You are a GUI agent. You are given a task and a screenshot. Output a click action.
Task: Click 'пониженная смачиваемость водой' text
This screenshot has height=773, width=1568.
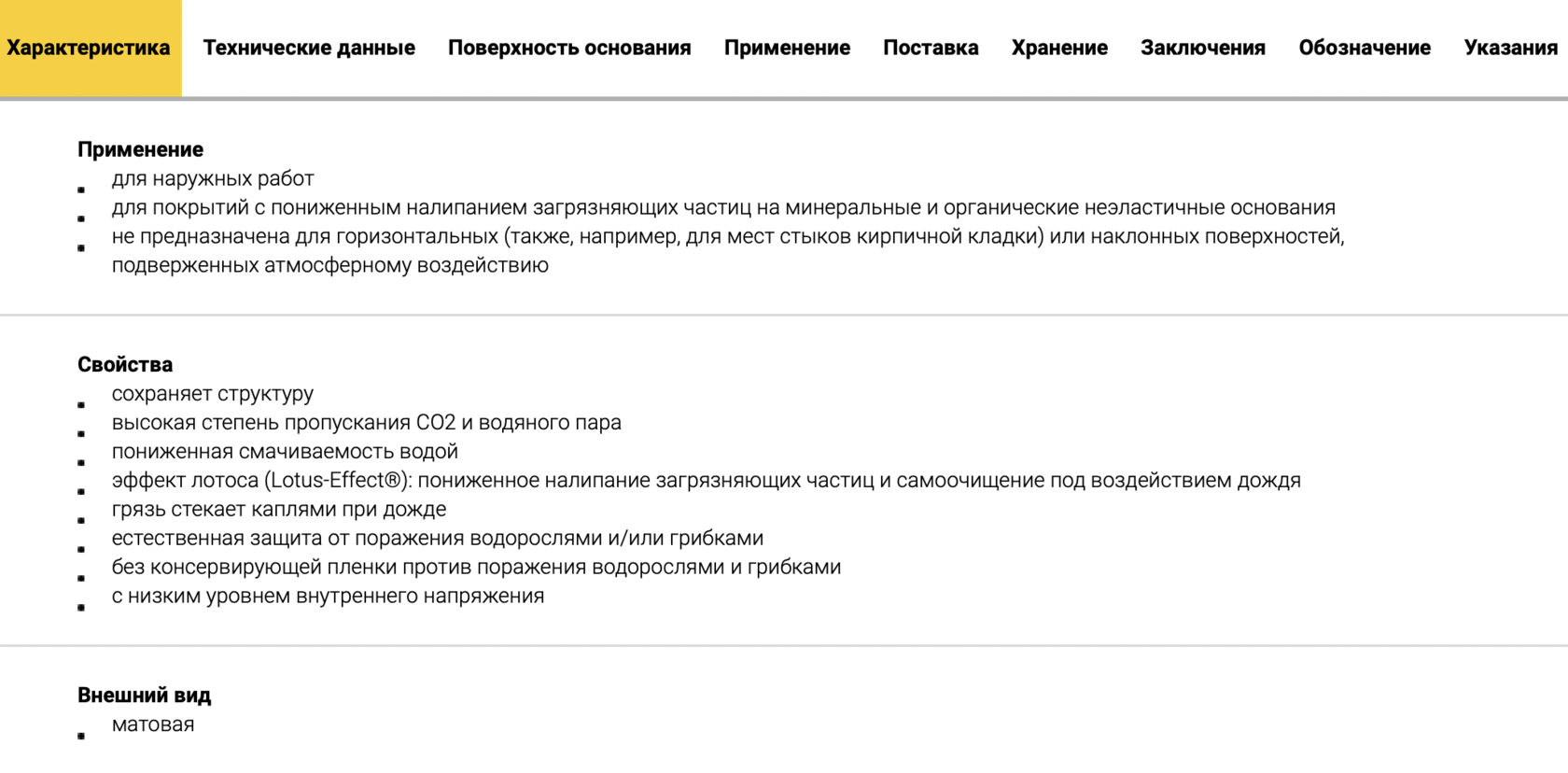pyautogui.click(x=285, y=451)
